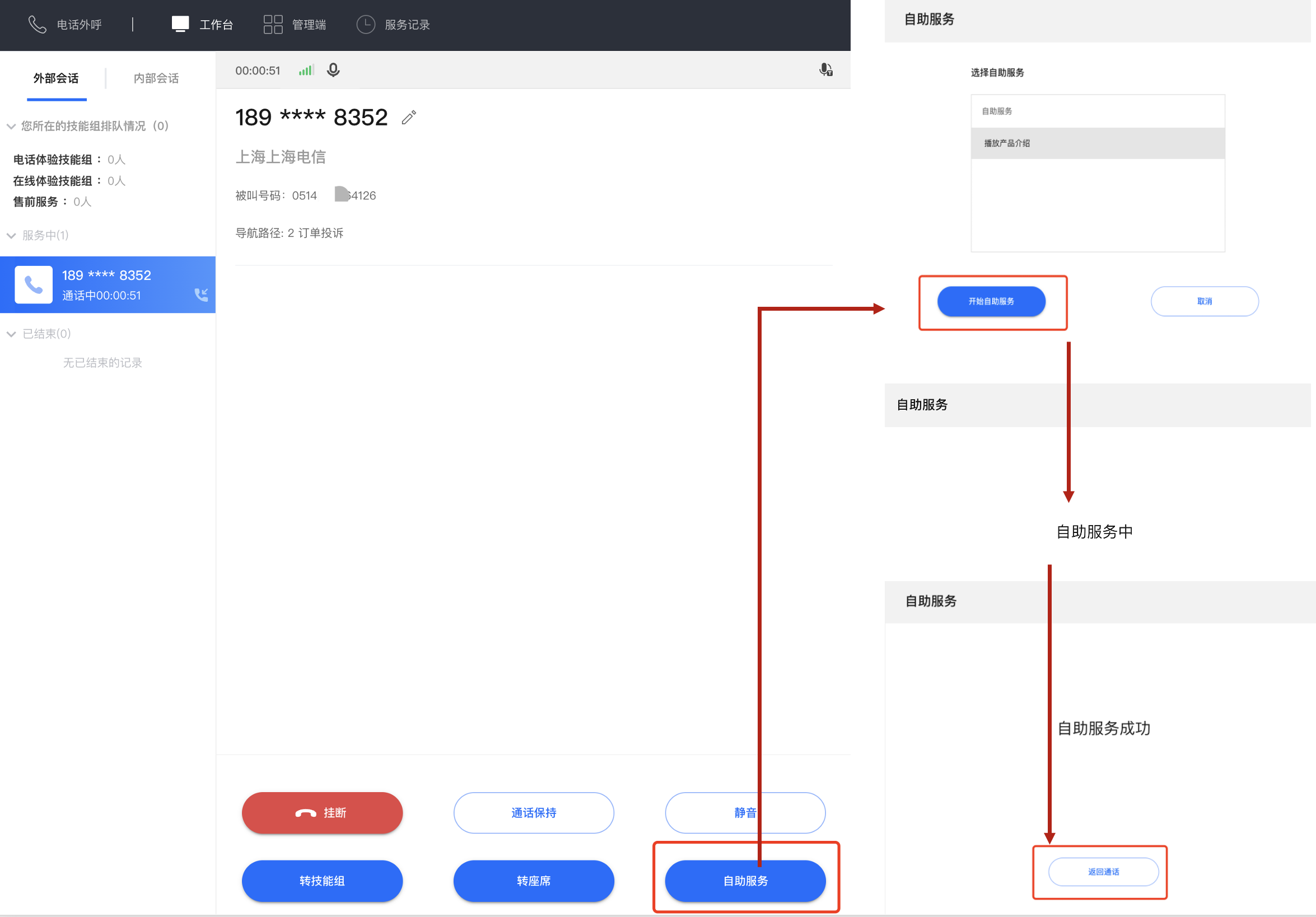Click the pencil edit icon beside phone number

click(x=409, y=118)
